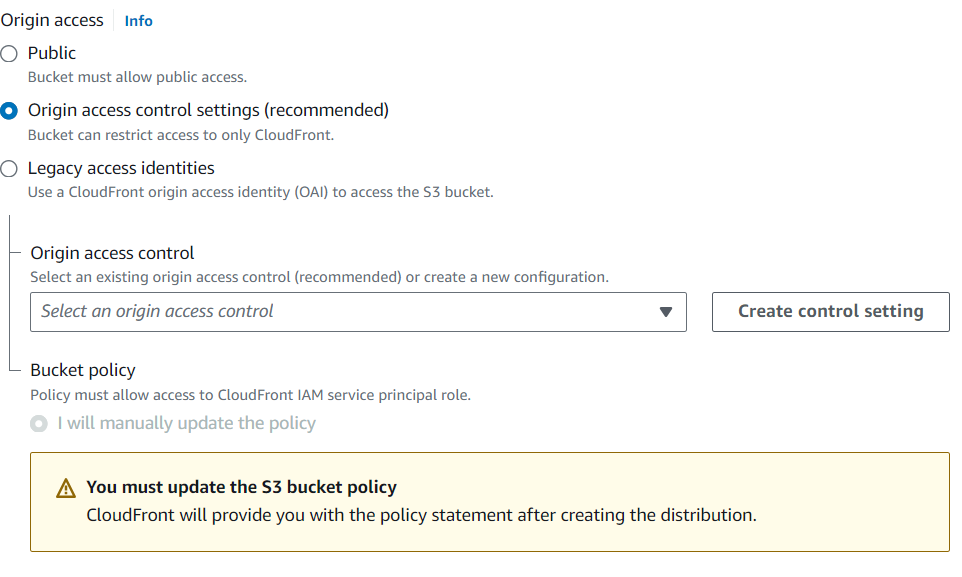Click the manually update the policy radio button
Viewport: 962px width, 577px height.
(x=39, y=424)
